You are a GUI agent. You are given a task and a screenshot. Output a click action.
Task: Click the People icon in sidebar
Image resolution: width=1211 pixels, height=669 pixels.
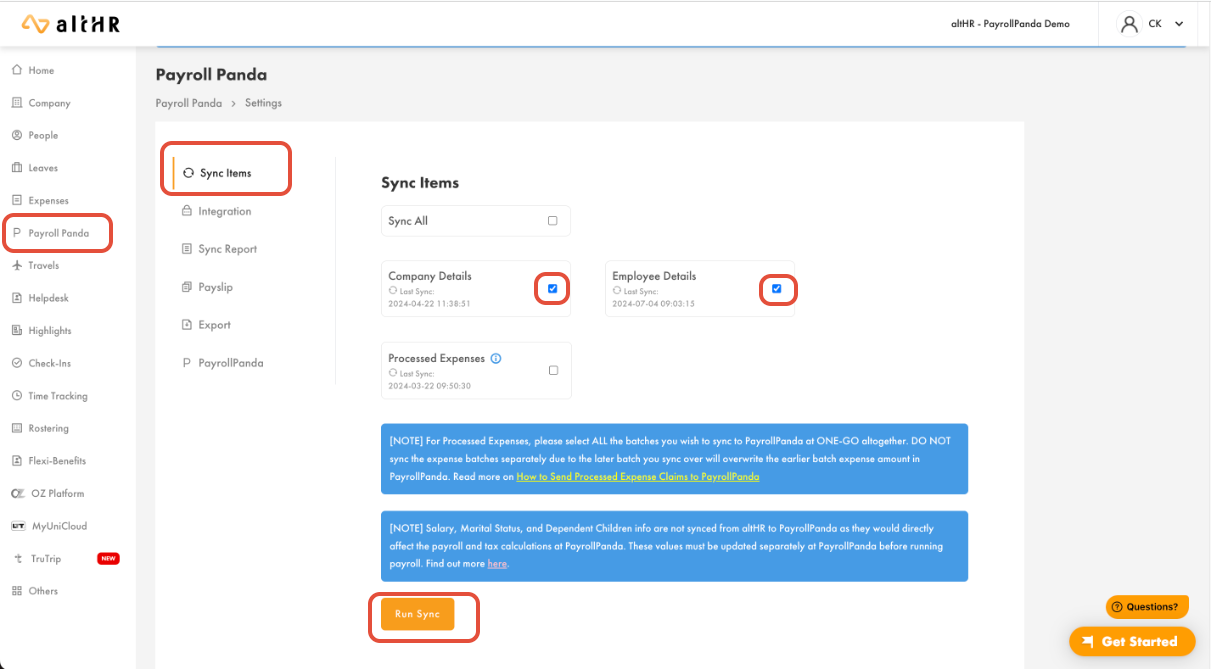[x=17, y=135]
